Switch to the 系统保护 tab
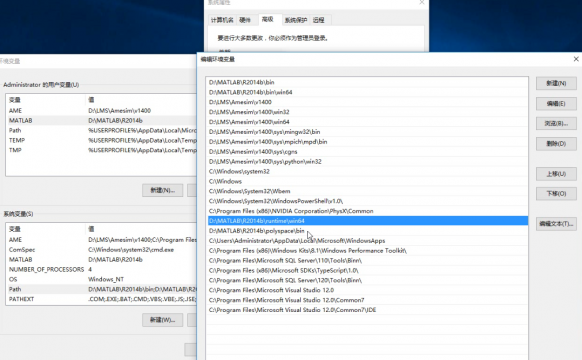 295,20
